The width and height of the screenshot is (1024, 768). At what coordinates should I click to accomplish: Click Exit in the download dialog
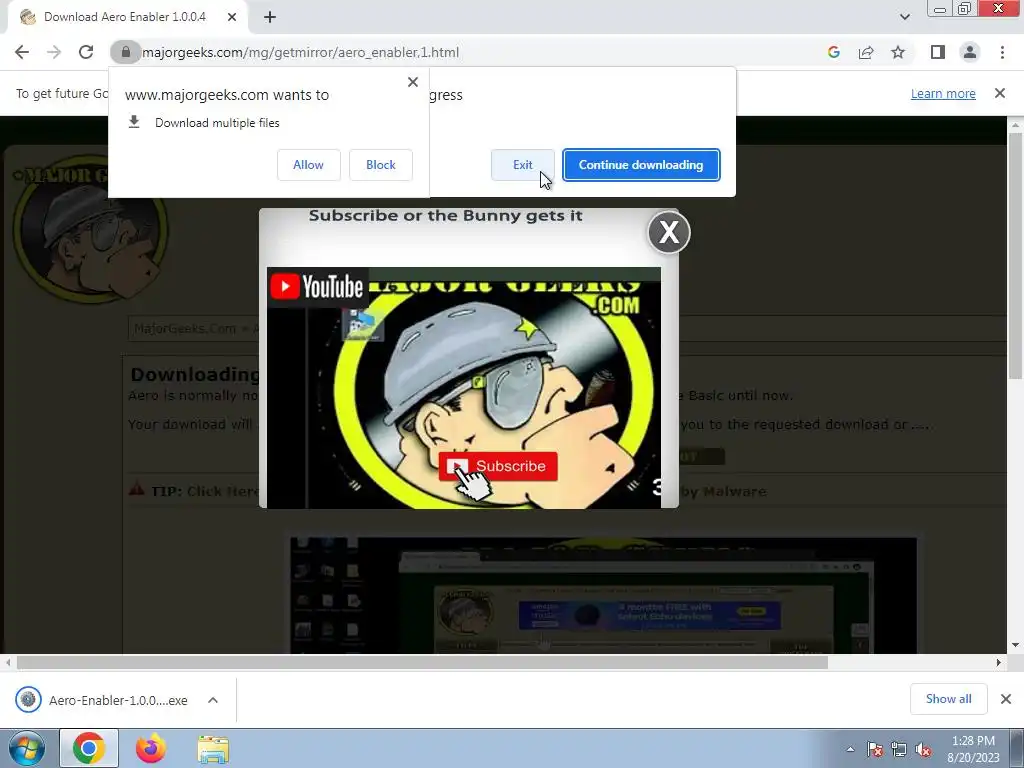point(522,165)
